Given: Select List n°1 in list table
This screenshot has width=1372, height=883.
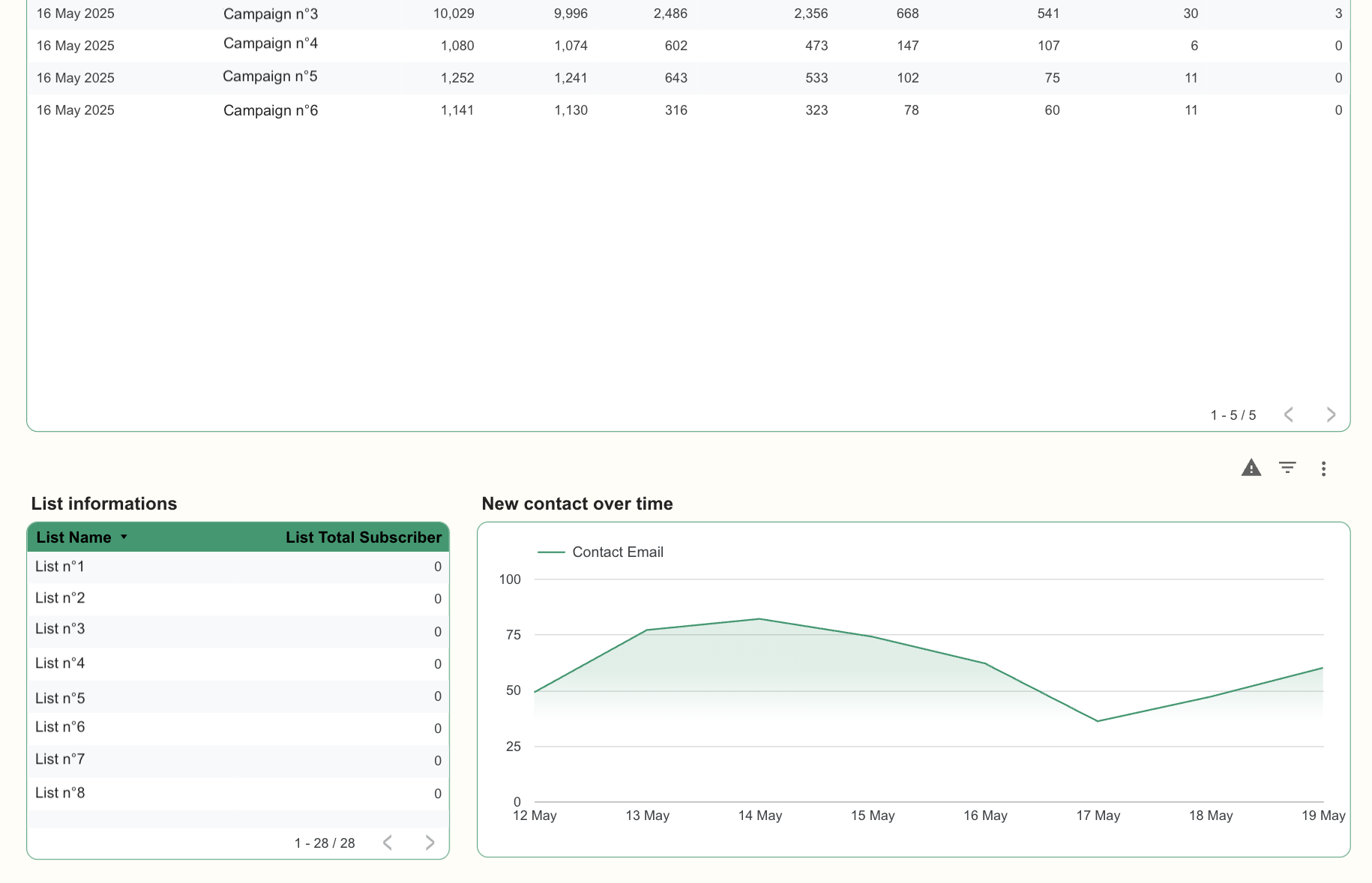Looking at the screenshot, I should 60,567.
